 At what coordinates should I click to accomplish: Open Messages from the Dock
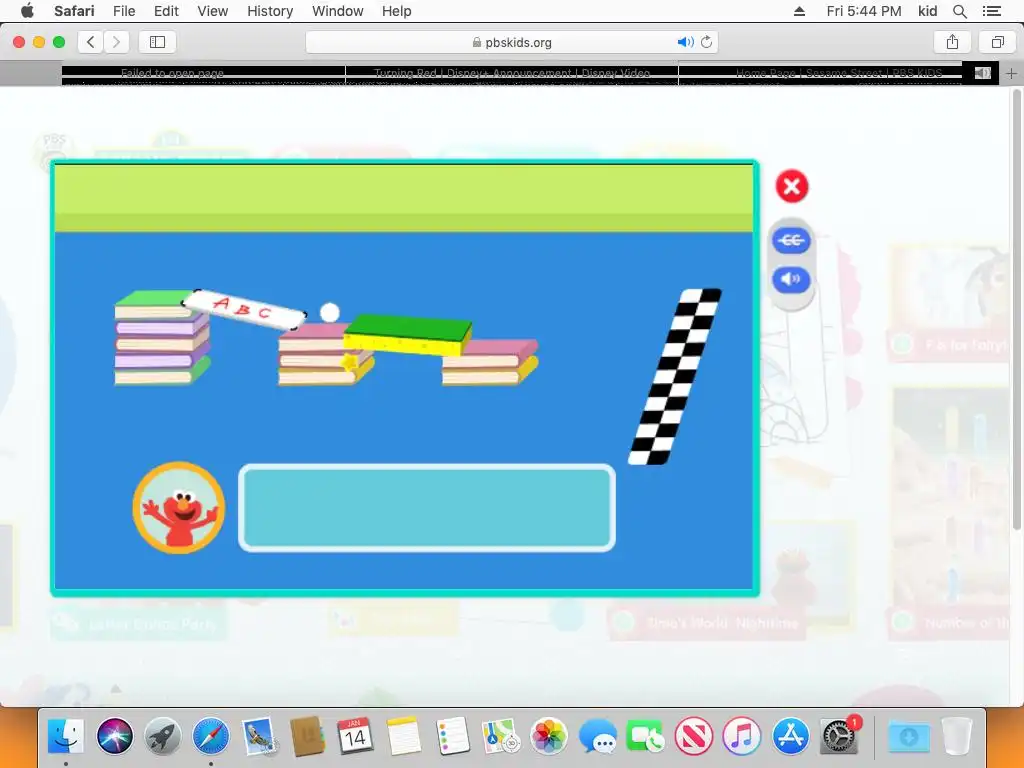click(x=597, y=737)
